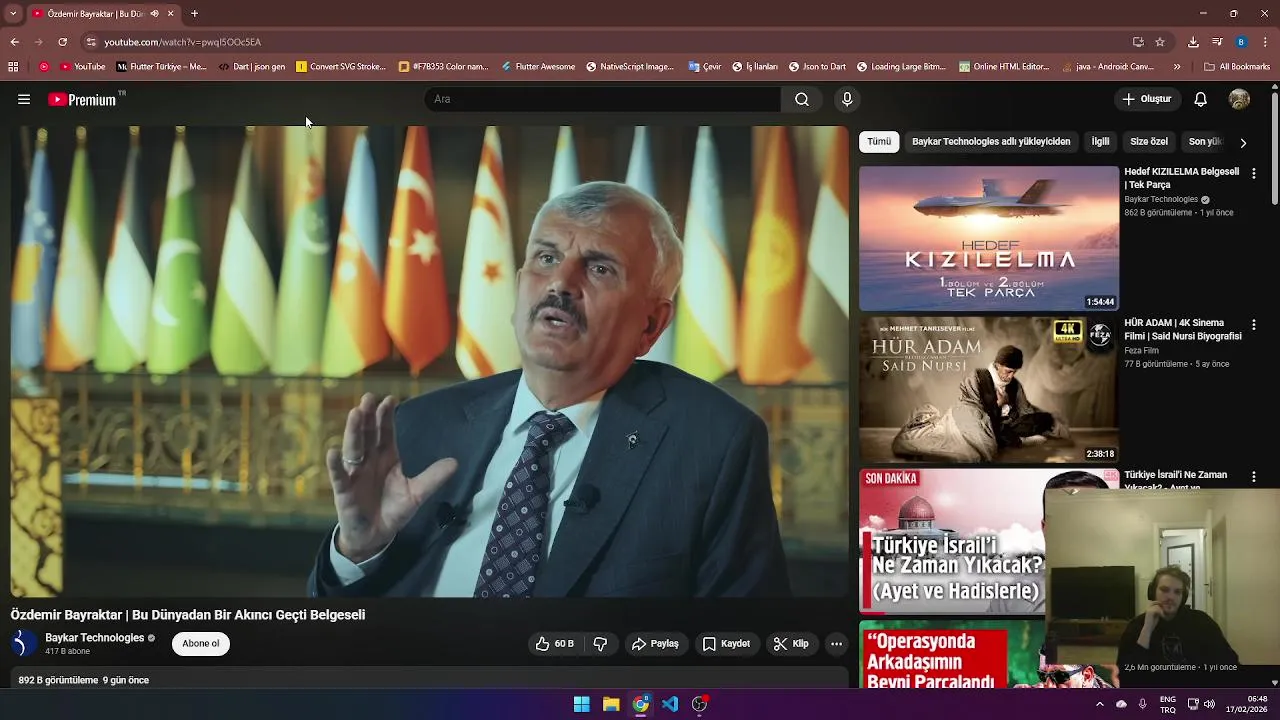Screen dimensions: 1280x720
Task: Open the Chrome three-dot menu
Action: click(x=1265, y=42)
